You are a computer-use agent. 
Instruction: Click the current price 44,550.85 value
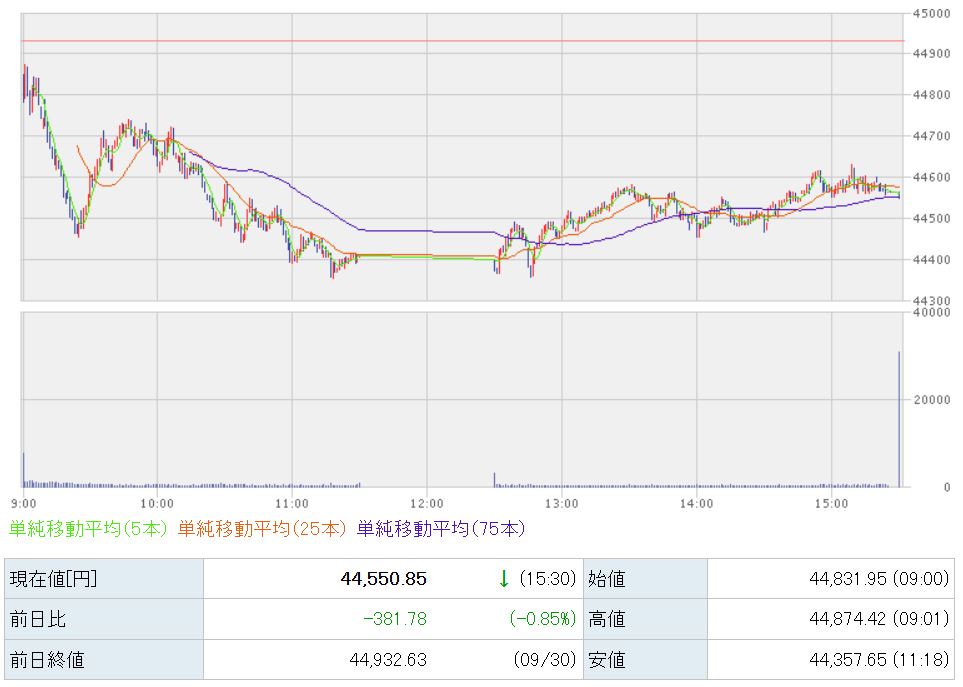pos(384,579)
